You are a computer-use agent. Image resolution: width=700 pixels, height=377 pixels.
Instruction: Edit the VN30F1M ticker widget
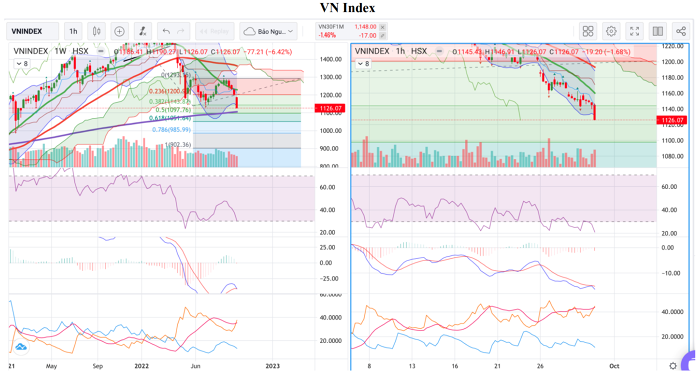[x=383, y=35]
